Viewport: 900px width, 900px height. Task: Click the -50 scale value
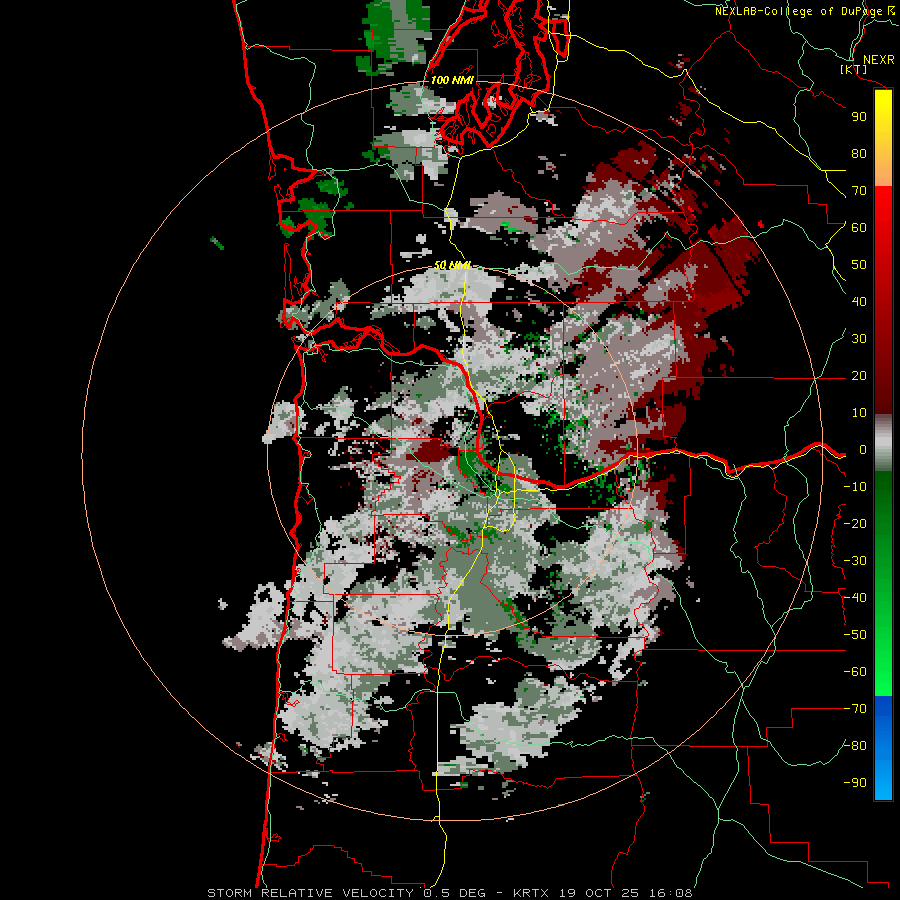coord(855,635)
